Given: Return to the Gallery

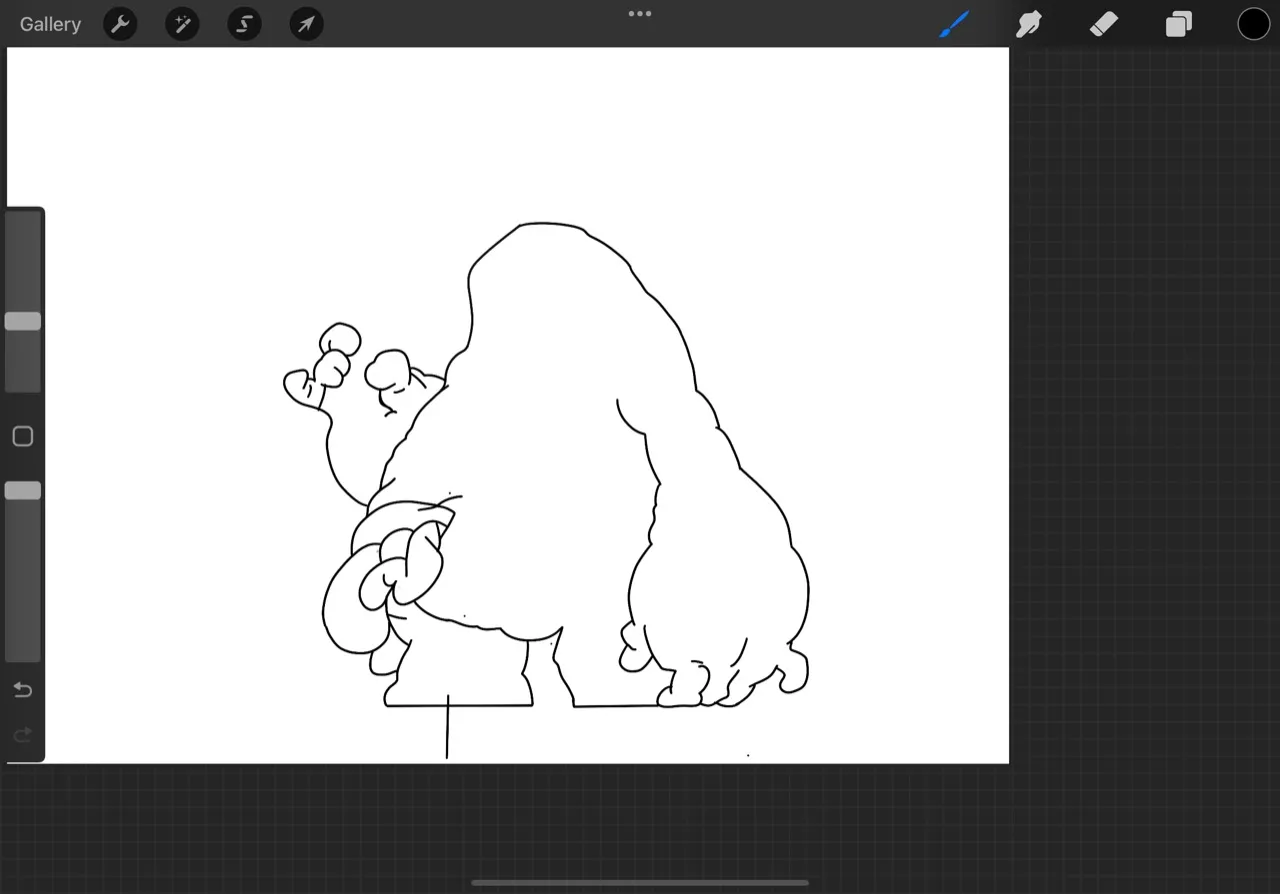Looking at the screenshot, I should coord(50,24).
